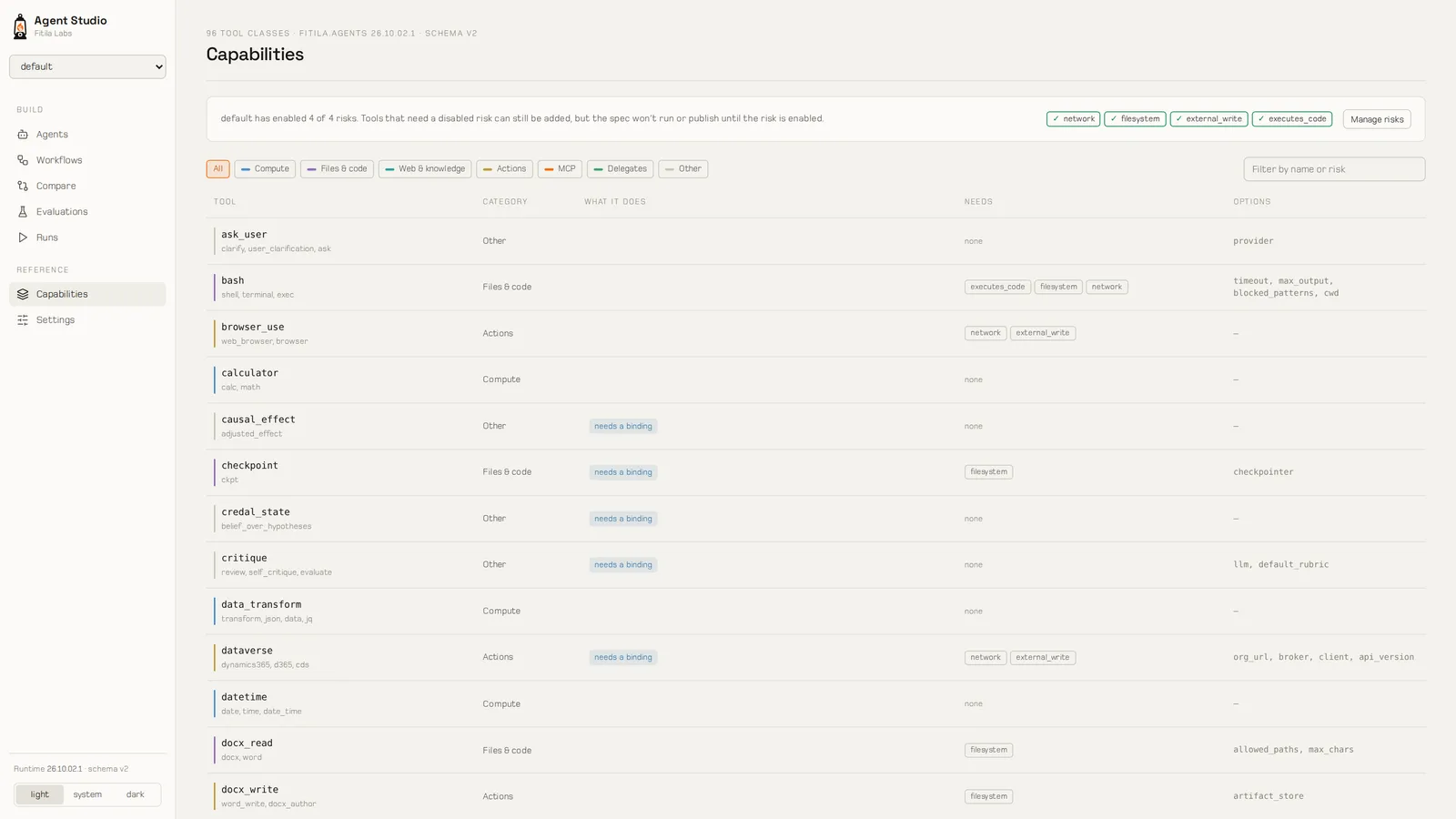Screen dimensions: 1456x819
Task: Filter by Actions category
Action: [x=504, y=169]
